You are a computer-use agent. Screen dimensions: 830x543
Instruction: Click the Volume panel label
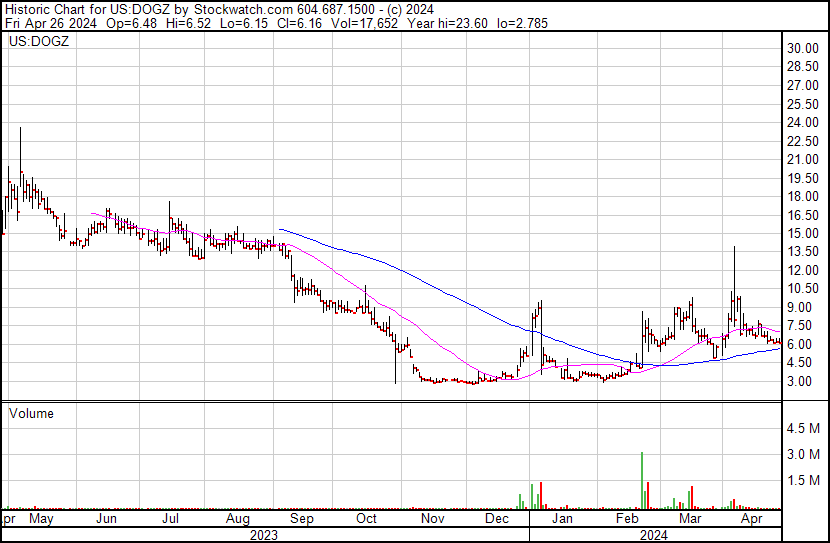point(31,413)
